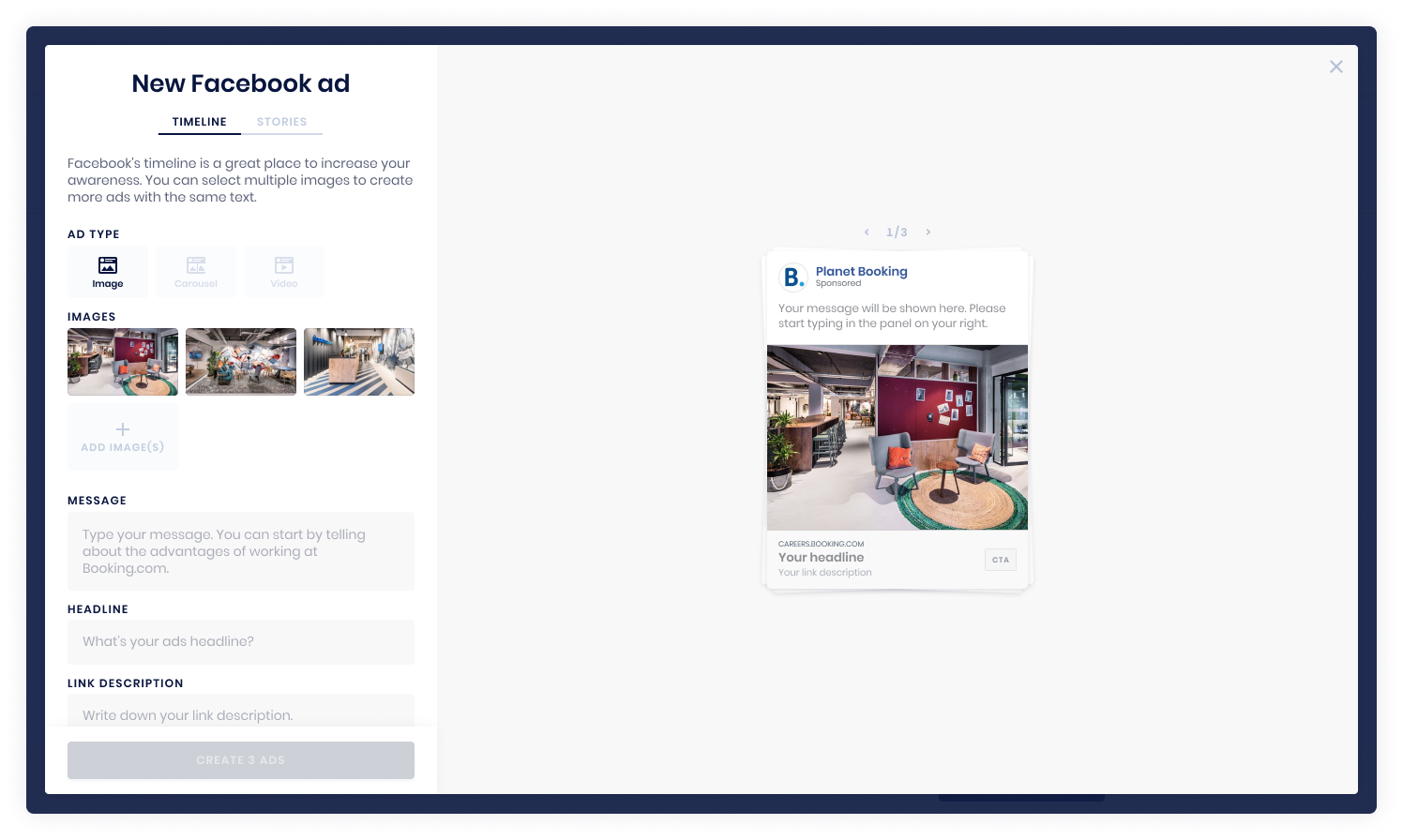
Task: Click the Planet Booking logo in preview
Action: click(x=793, y=277)
